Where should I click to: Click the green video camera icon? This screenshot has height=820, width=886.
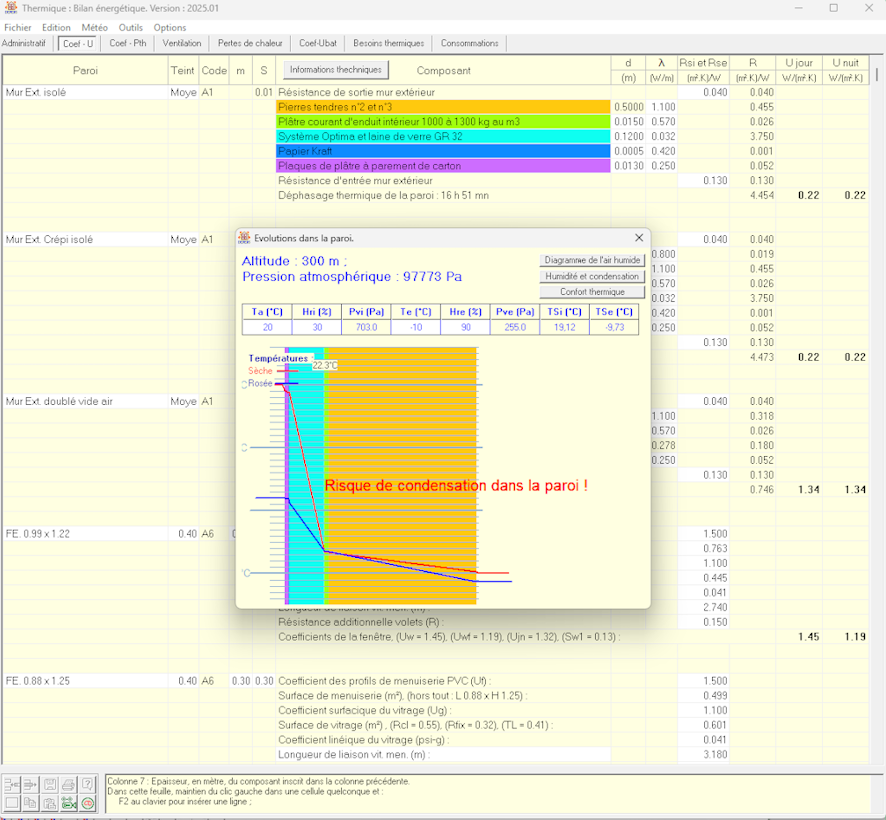68,803
